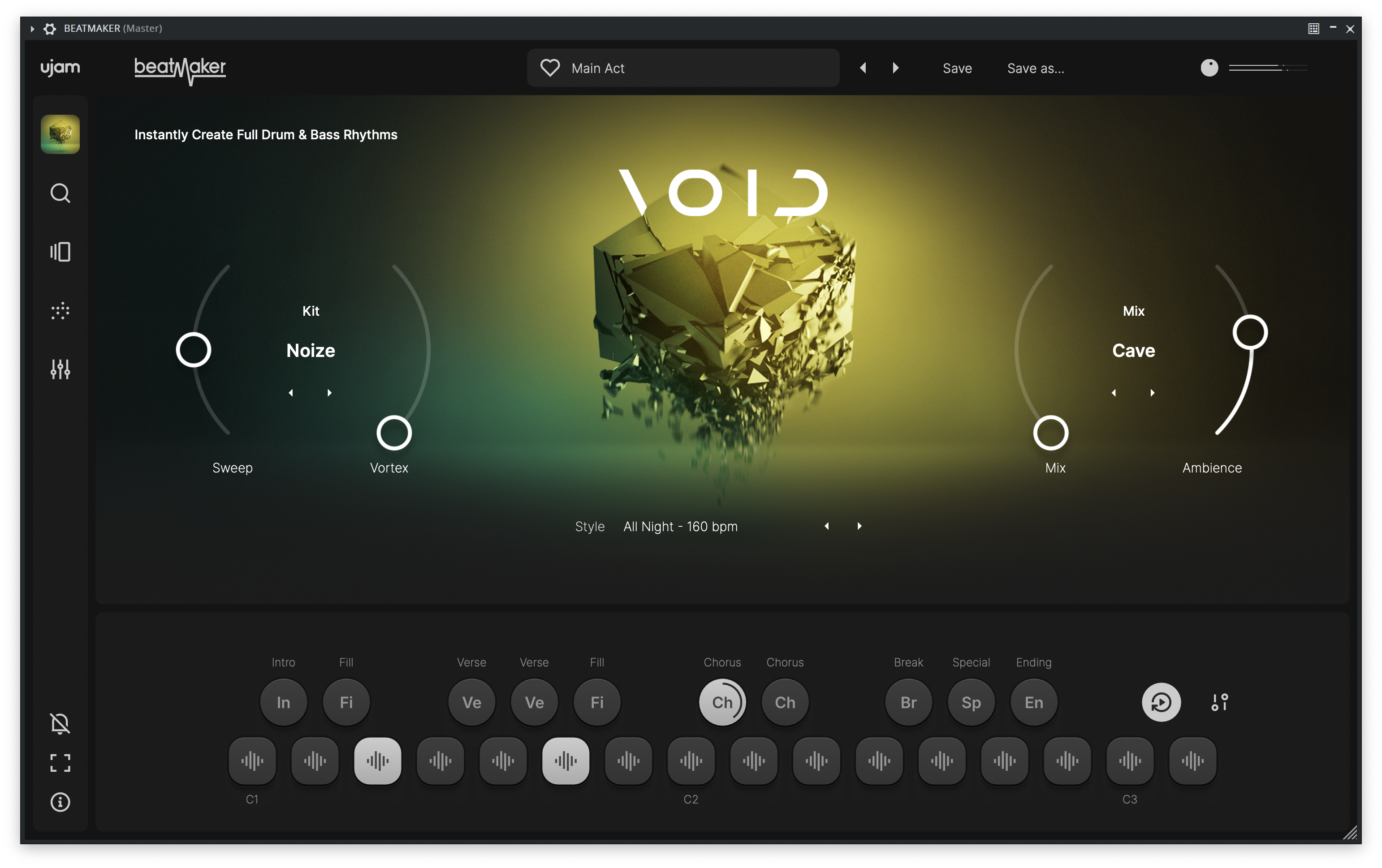1382x868 pixels.
Task: Open the library panel icon in sidebar
Action: coord(60,252)
